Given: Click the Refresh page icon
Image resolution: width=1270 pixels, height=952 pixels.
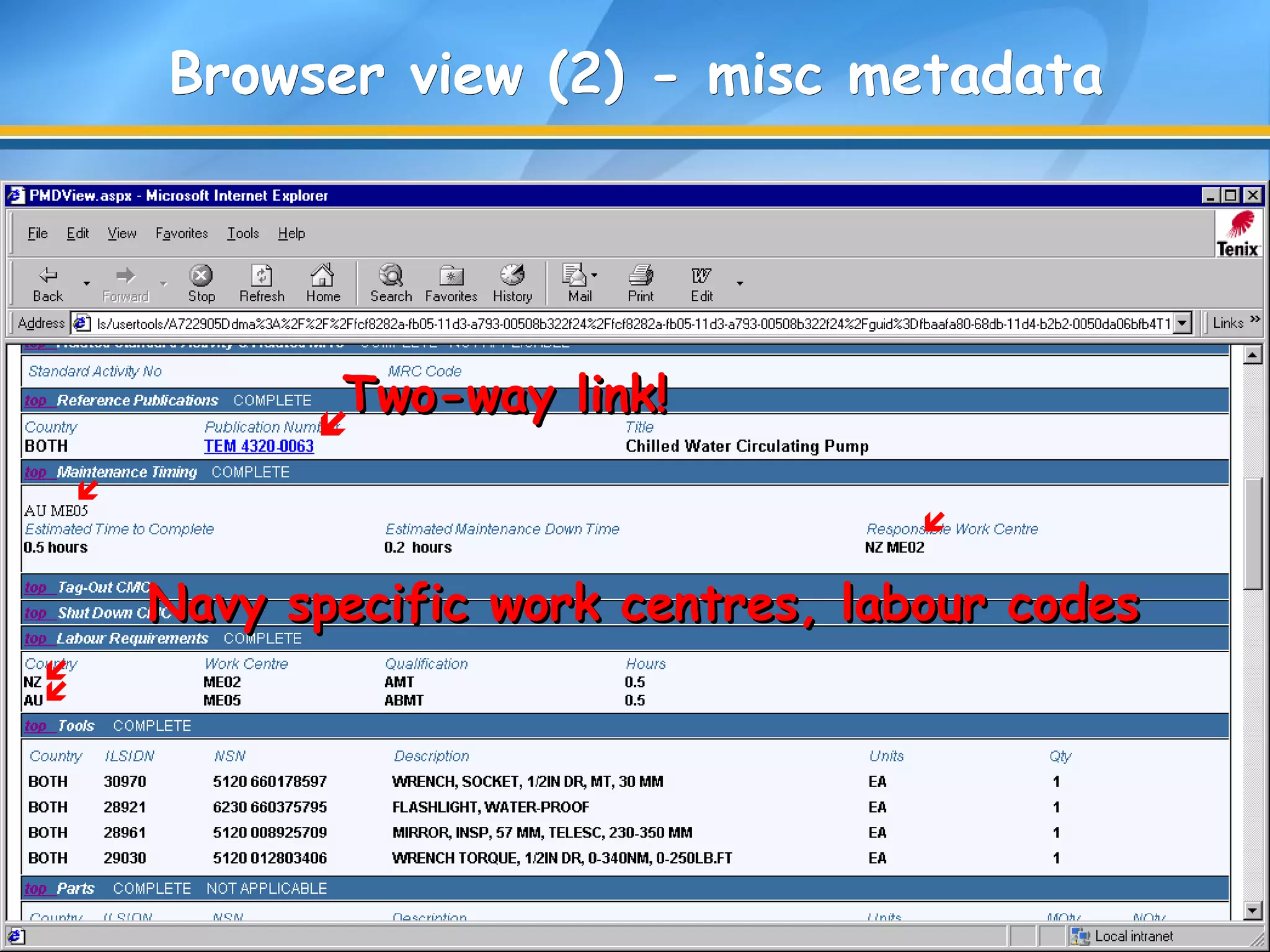Looking at the screenshot, I should pos(262,275).
